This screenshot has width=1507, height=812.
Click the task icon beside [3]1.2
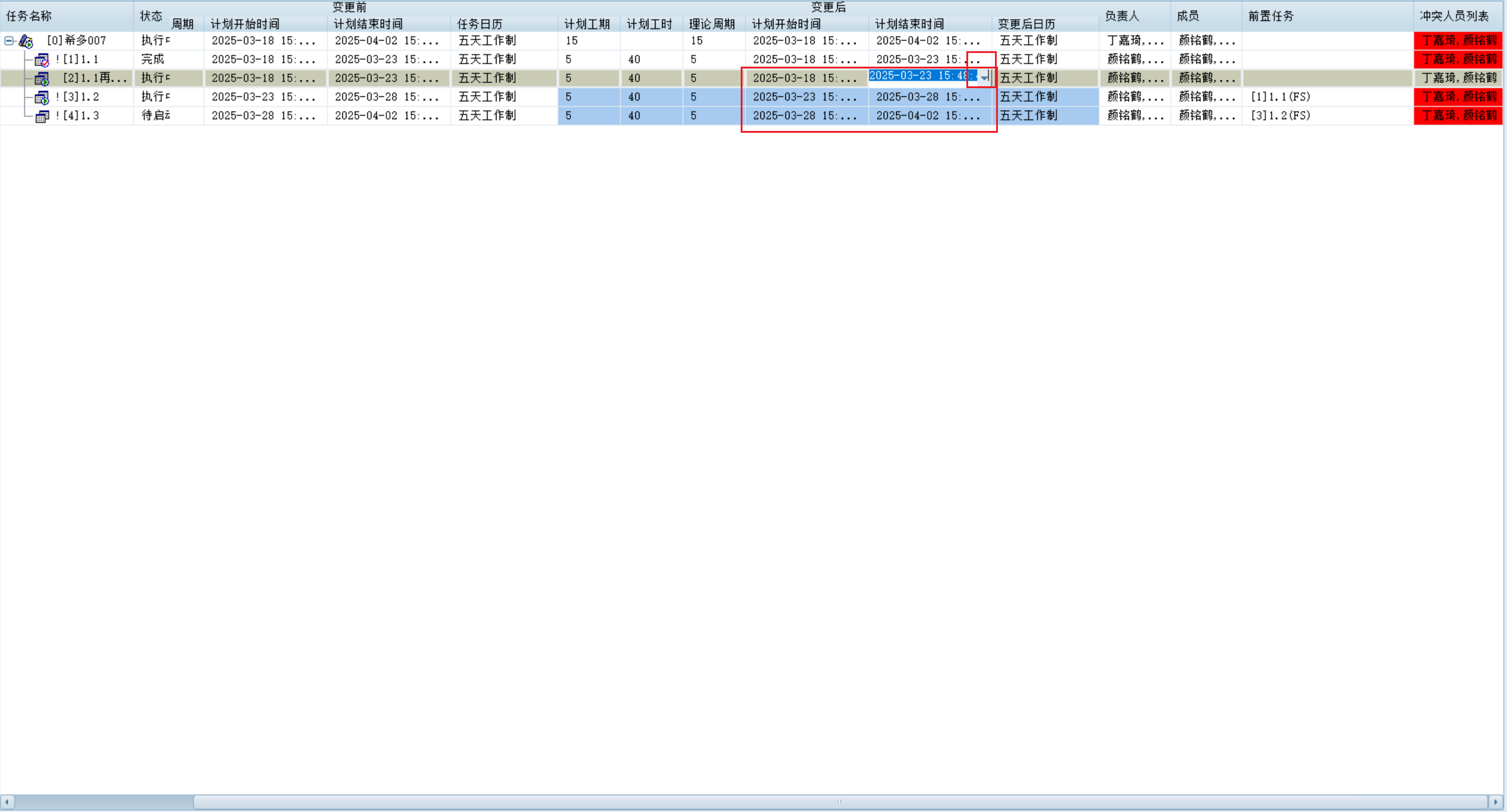[x=42, y=97]
